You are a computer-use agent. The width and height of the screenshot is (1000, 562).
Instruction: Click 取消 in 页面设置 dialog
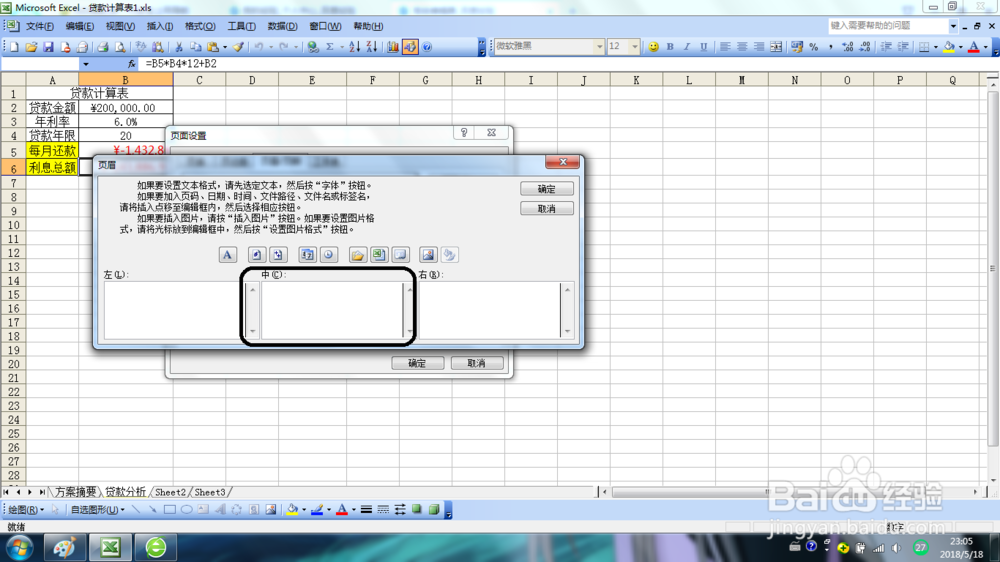[476, 363]
